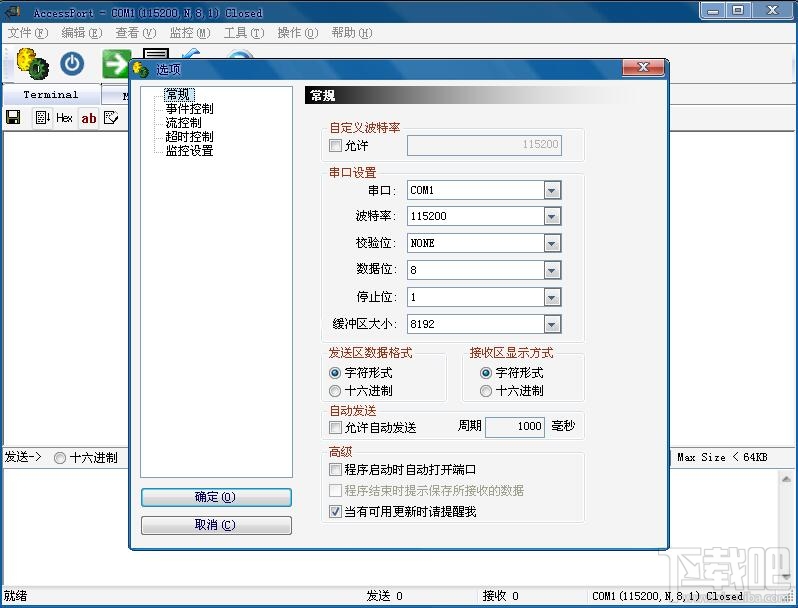Open the 串口 COM1 dropdown

click(x=552, y=191)
